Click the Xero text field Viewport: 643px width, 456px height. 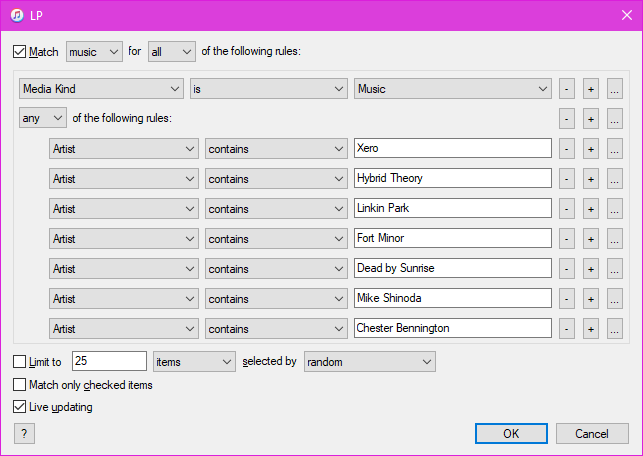coord(453,148)
